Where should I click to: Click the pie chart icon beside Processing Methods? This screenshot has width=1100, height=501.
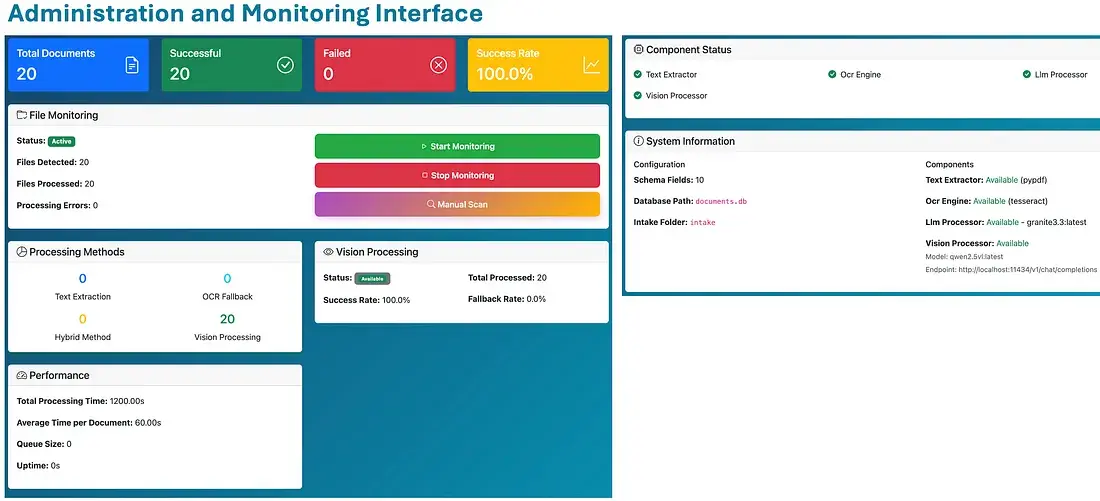coord(22,252)
